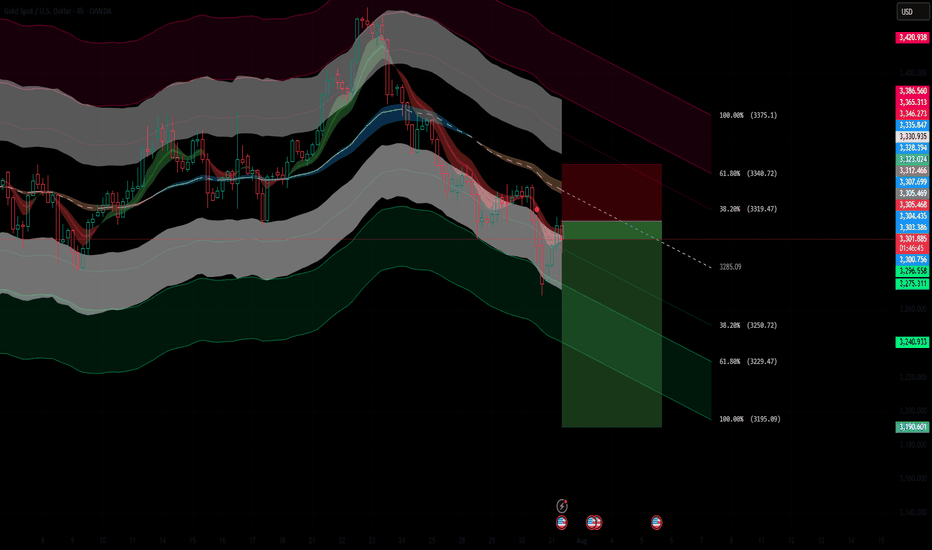This screenshot has width=932, height=550.
Task: Open the US flag economic event near Aug 5
Action: tap(656, 522)
